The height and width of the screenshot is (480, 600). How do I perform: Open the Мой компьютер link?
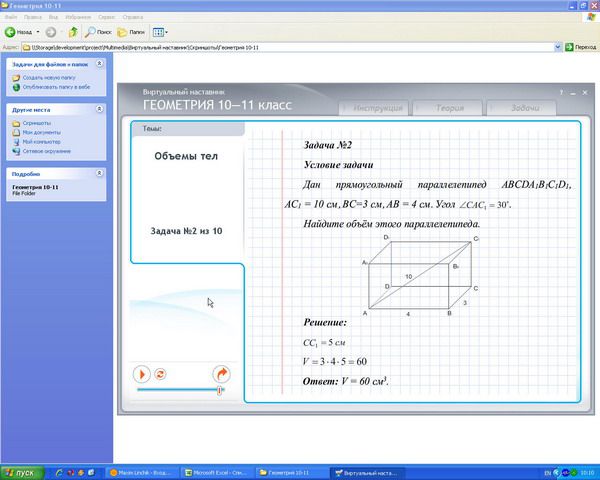(x=40, y=142)
